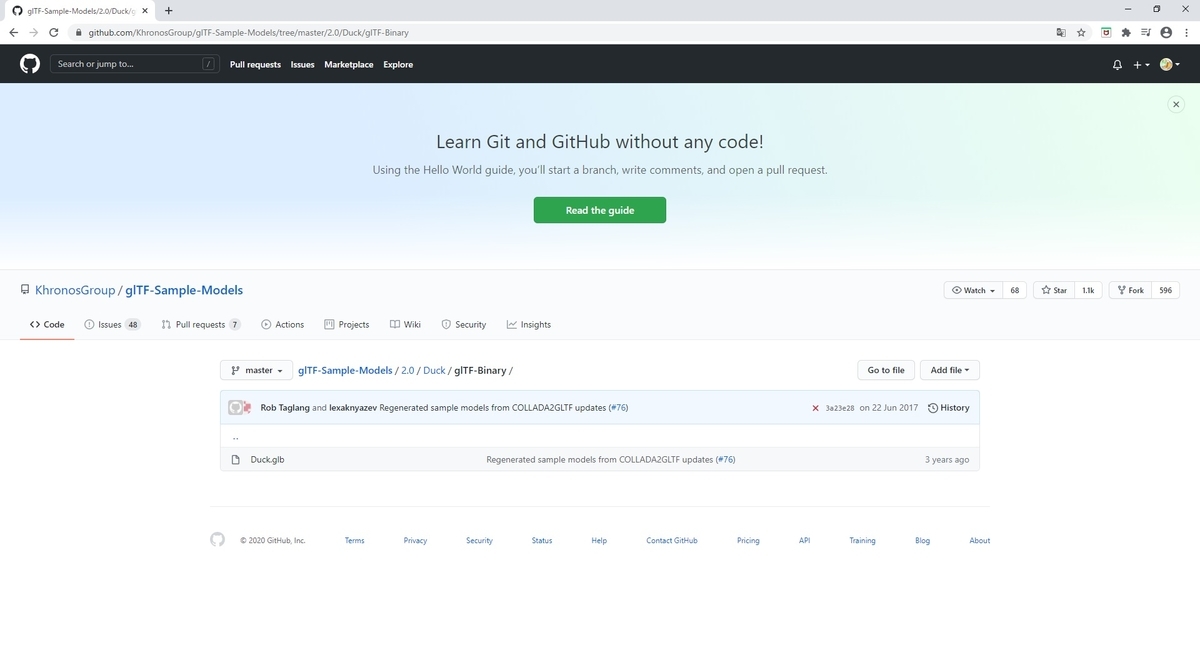Open the Terms footer link
The width and height of the screenshot is (1200, 650).
355,540
